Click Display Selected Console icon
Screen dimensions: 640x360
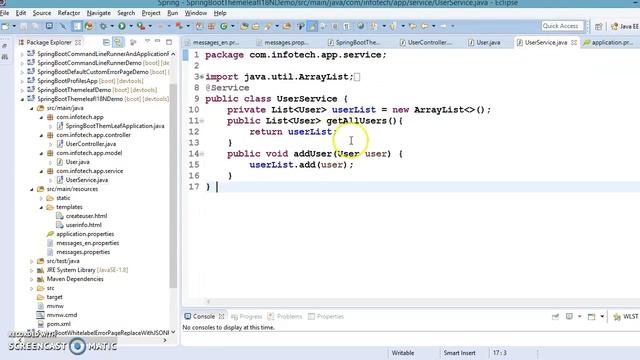[569, 317]
